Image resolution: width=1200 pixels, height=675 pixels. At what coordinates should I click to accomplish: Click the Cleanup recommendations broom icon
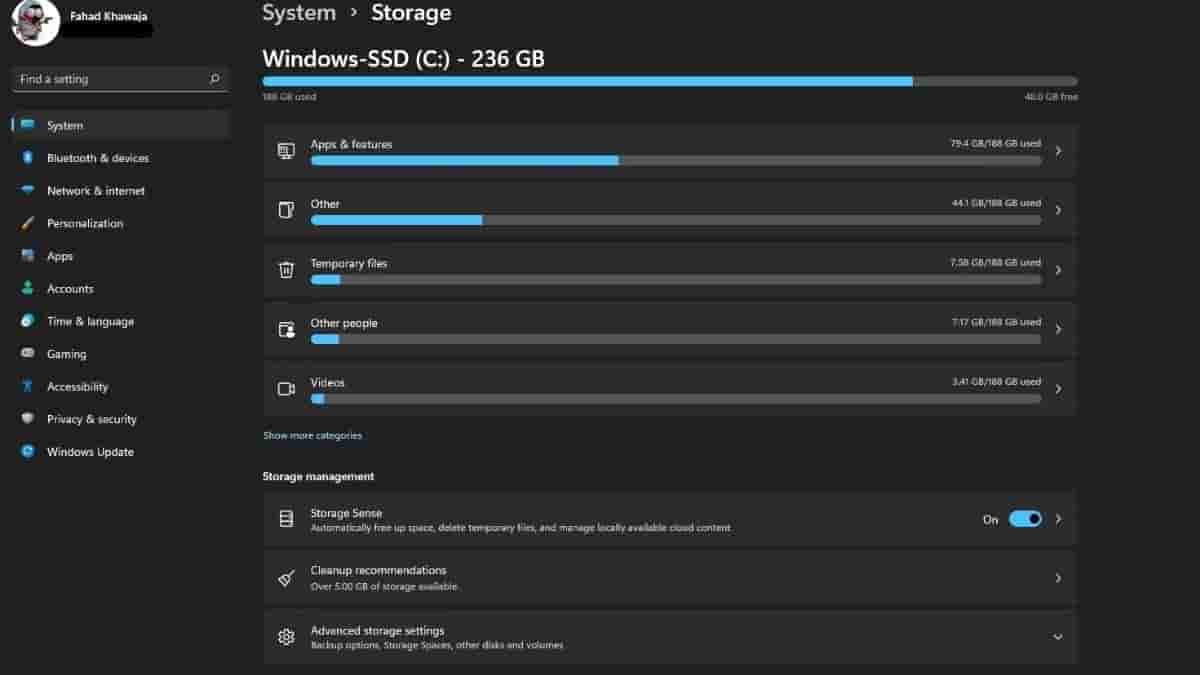click(x=286, y=578)
